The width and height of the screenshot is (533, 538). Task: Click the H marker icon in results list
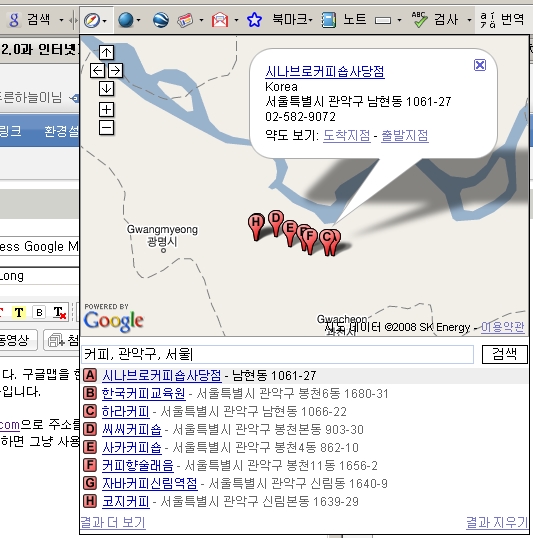point(90,501)
